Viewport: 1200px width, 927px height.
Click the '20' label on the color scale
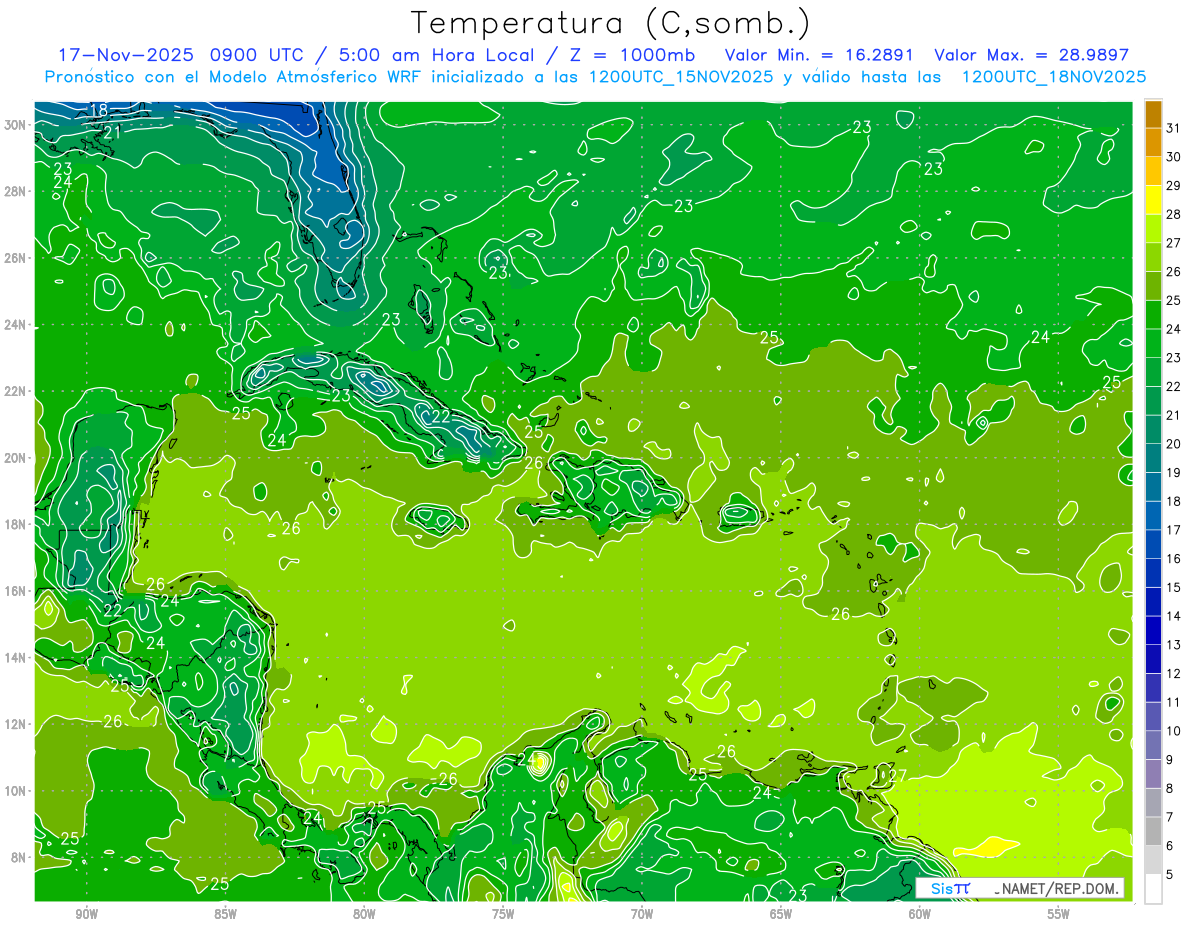[1174, 444]
